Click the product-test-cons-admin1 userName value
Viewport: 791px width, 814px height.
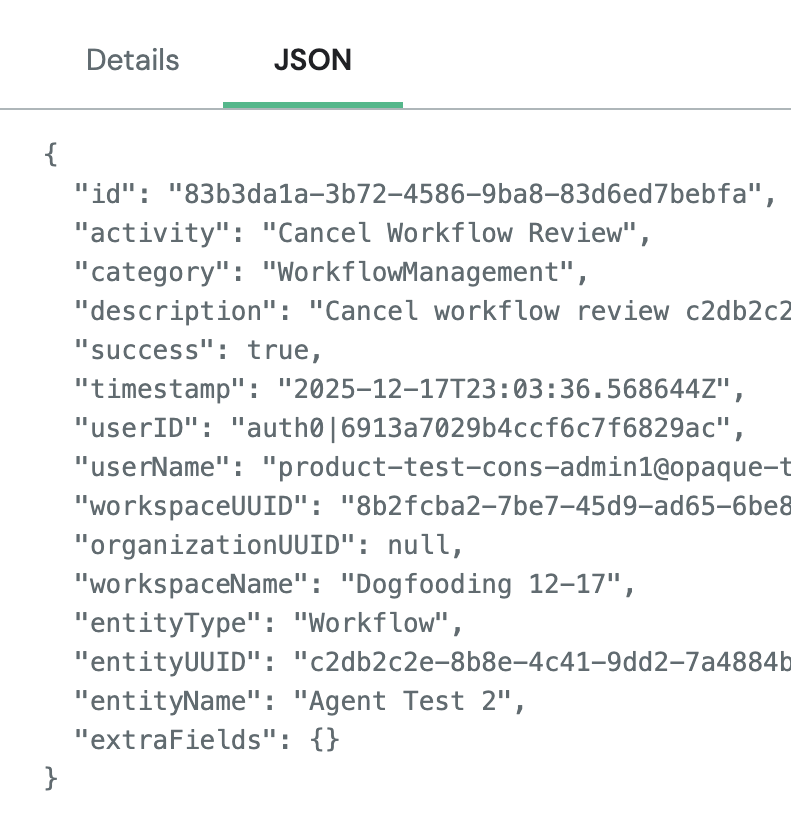525,467
